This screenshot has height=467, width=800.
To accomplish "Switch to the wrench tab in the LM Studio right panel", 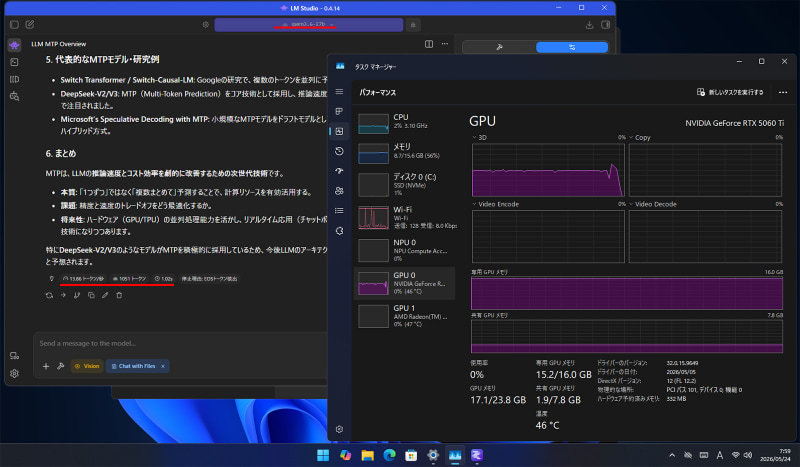I will click(x=499, y=47).
